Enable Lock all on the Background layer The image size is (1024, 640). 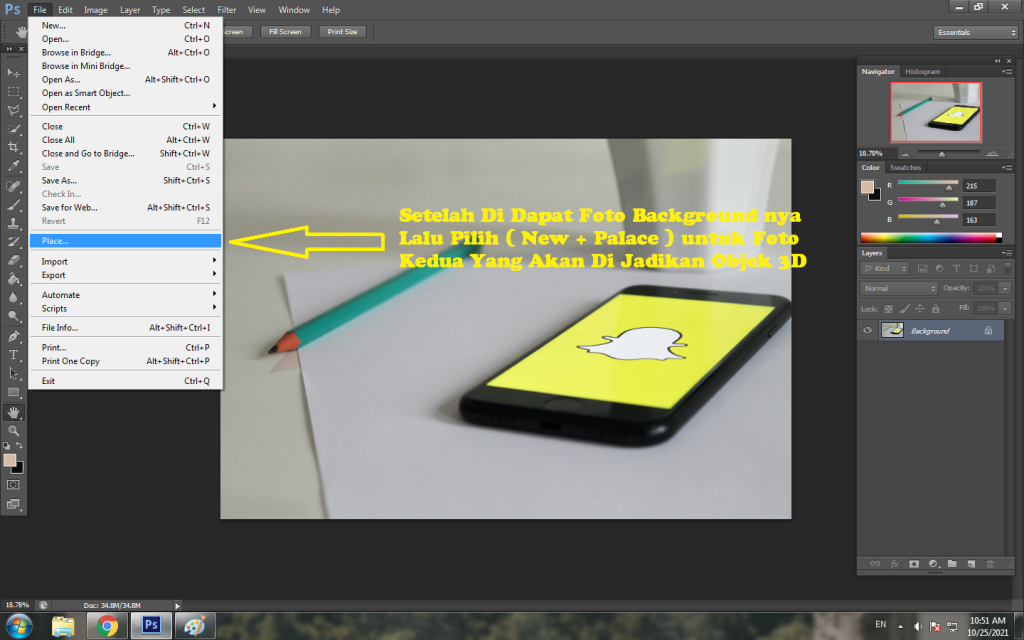pos(936,308)
